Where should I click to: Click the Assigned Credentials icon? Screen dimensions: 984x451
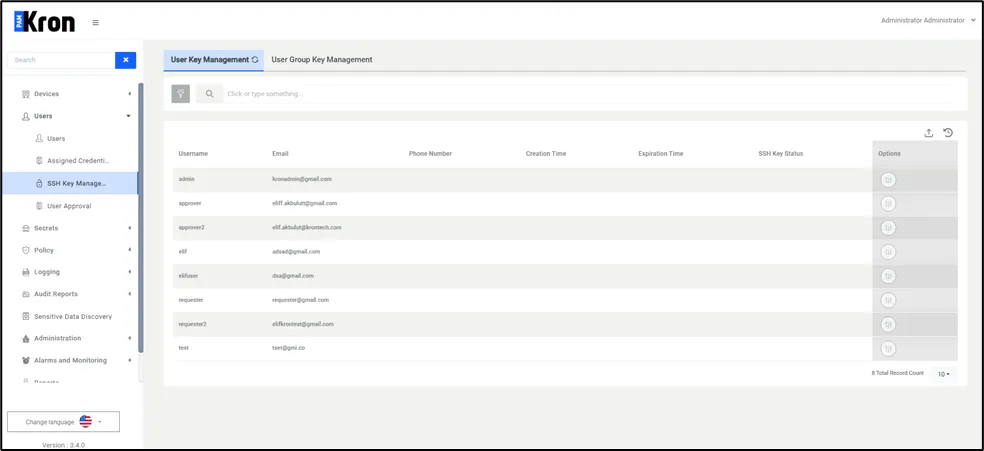[x=39, y=161]
